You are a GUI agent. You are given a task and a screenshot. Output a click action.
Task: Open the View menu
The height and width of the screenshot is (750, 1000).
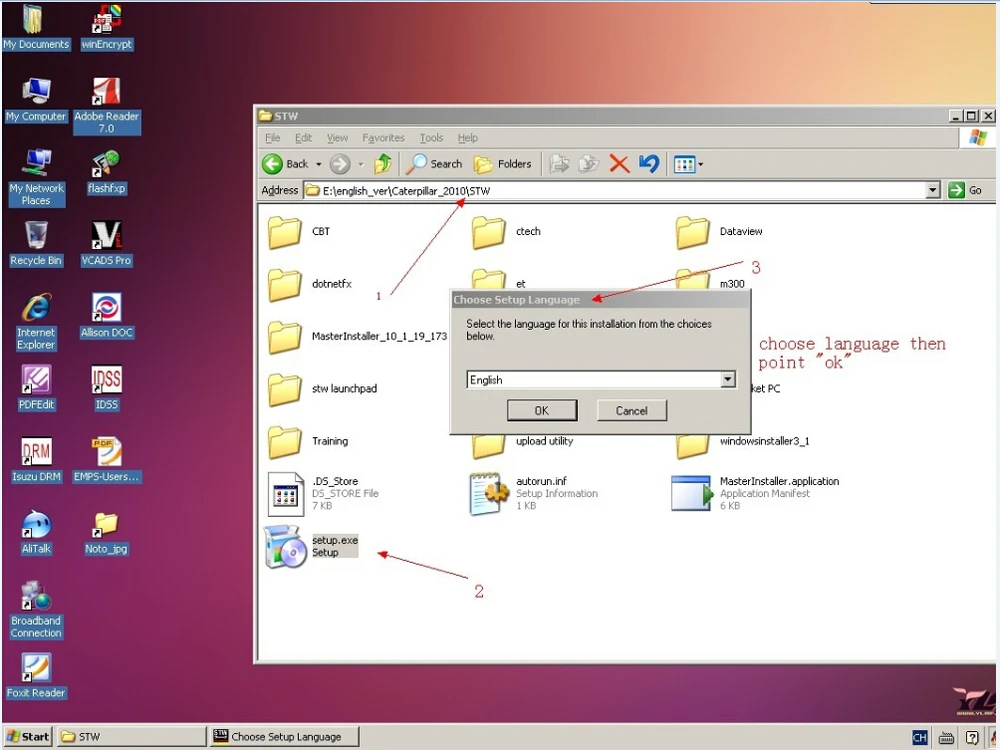click(x=337, y=138)
